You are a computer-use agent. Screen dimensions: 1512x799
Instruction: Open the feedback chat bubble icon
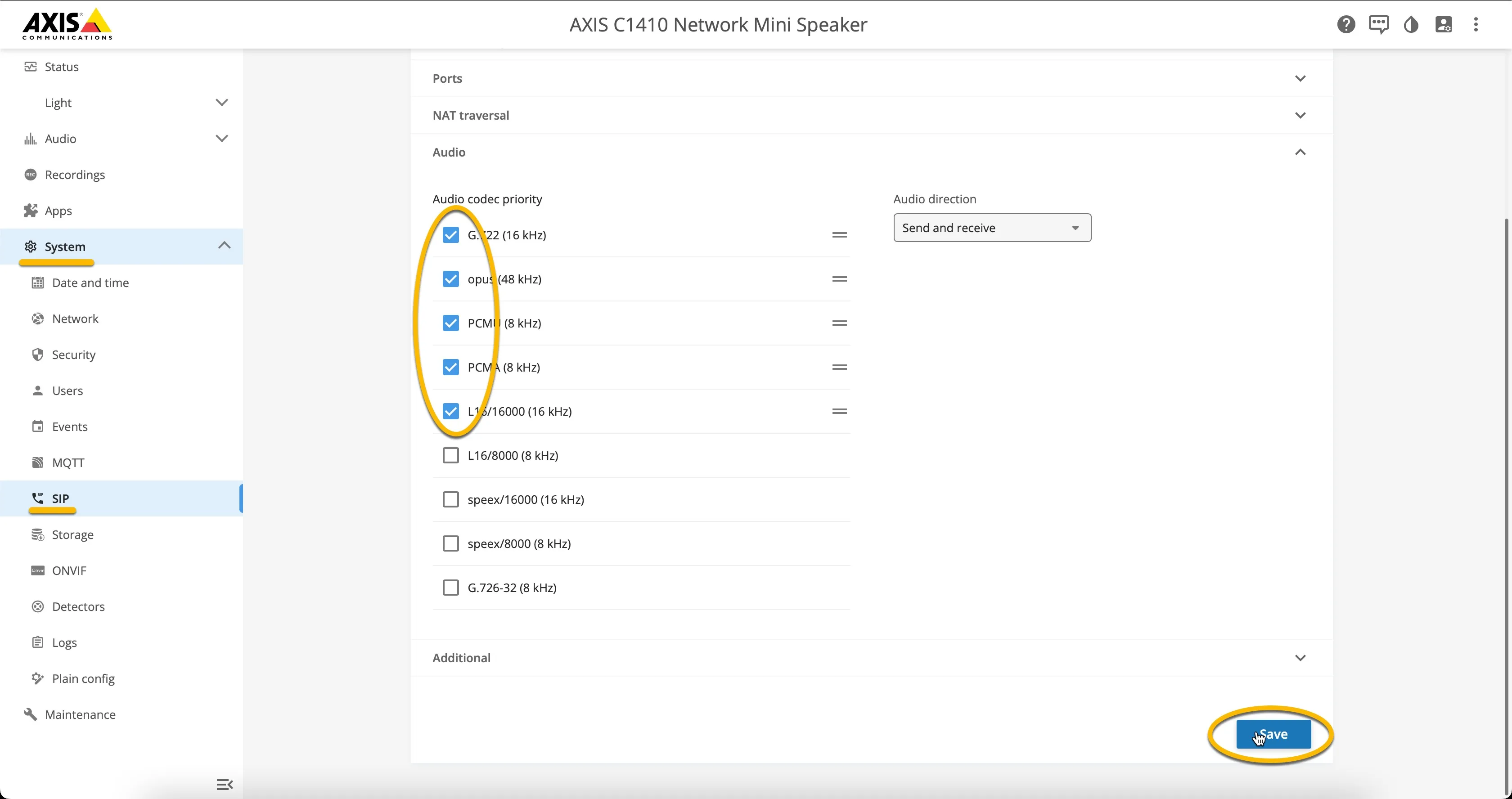pyautogui.click(x=1379, y=25)
